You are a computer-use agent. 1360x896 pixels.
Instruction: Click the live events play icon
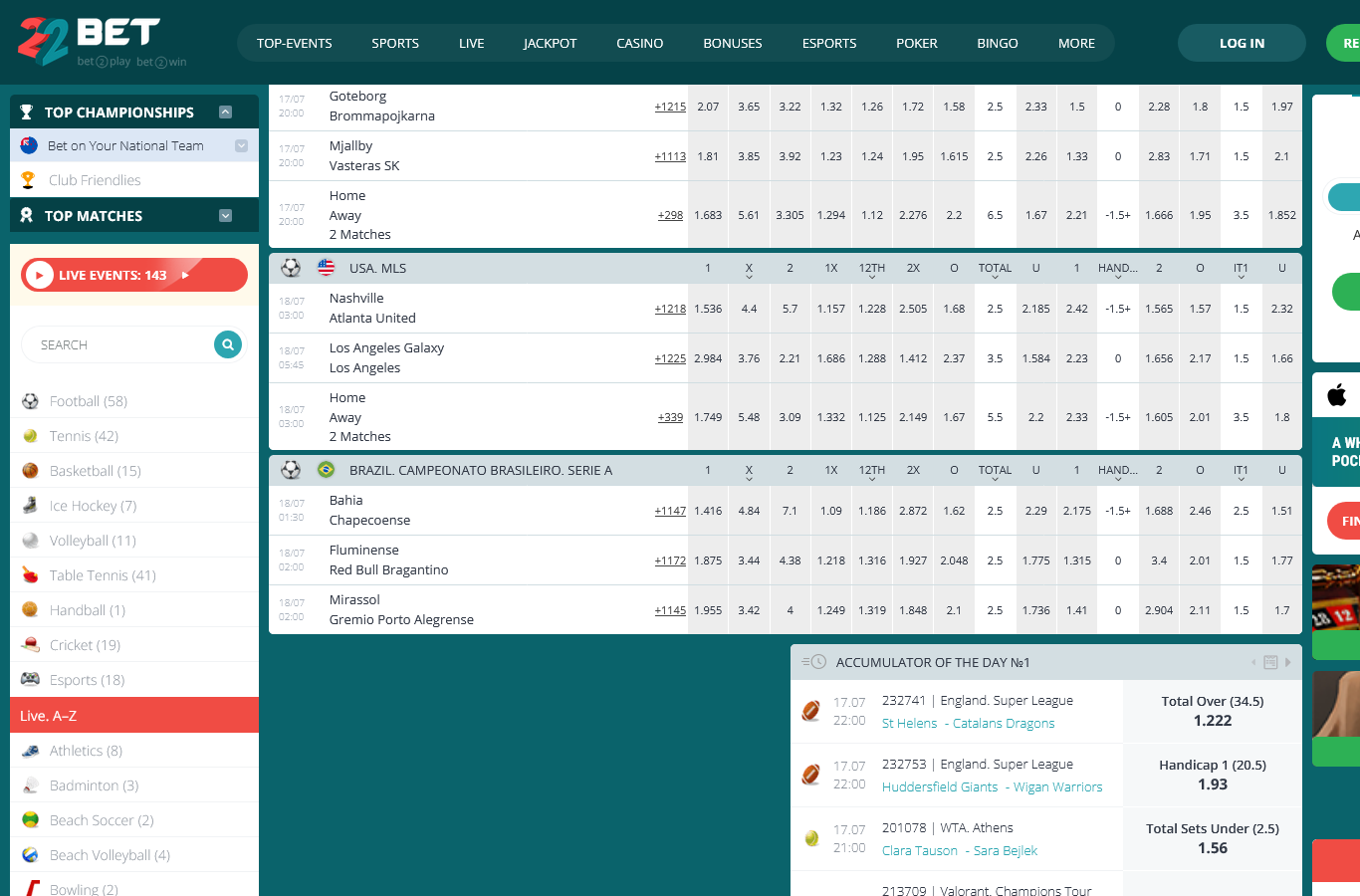[x=39, y=275]
